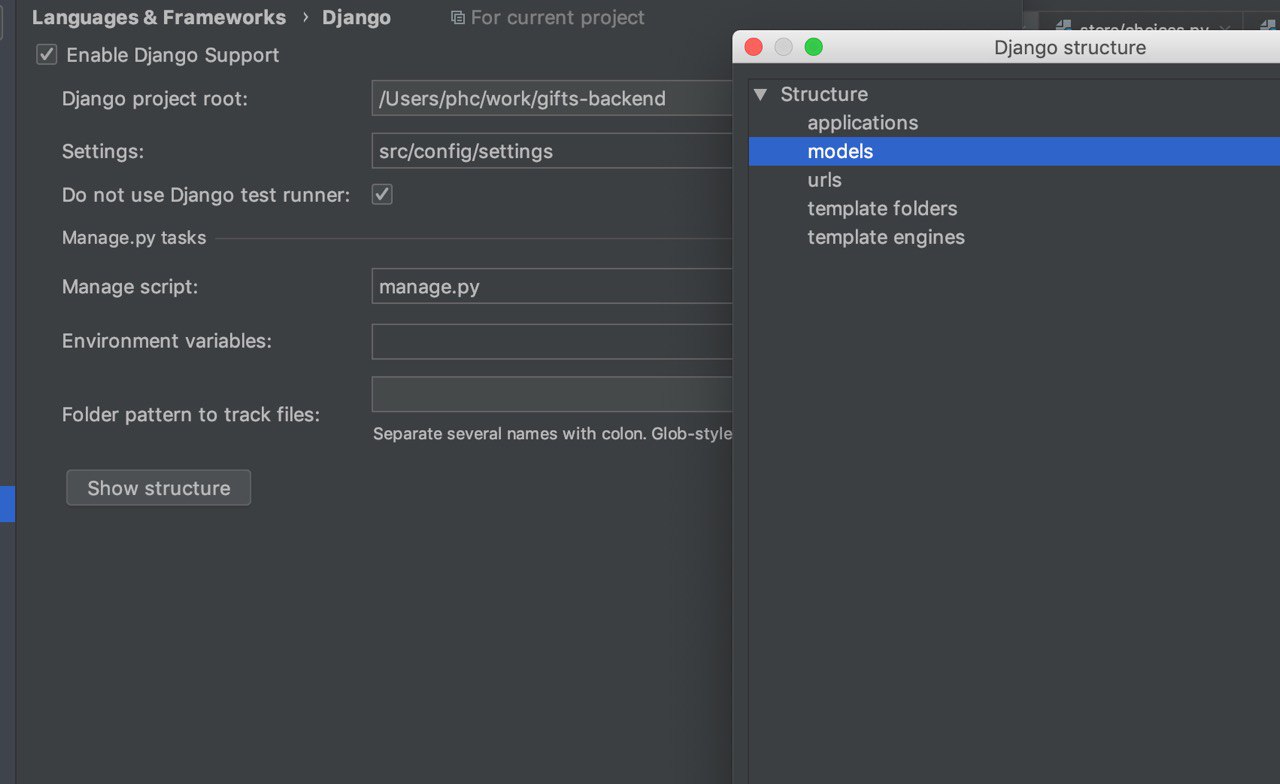Close the store/choices.py editor tab
Viewport: 1280px width, 784px height.
click(x=1227, y=28)
